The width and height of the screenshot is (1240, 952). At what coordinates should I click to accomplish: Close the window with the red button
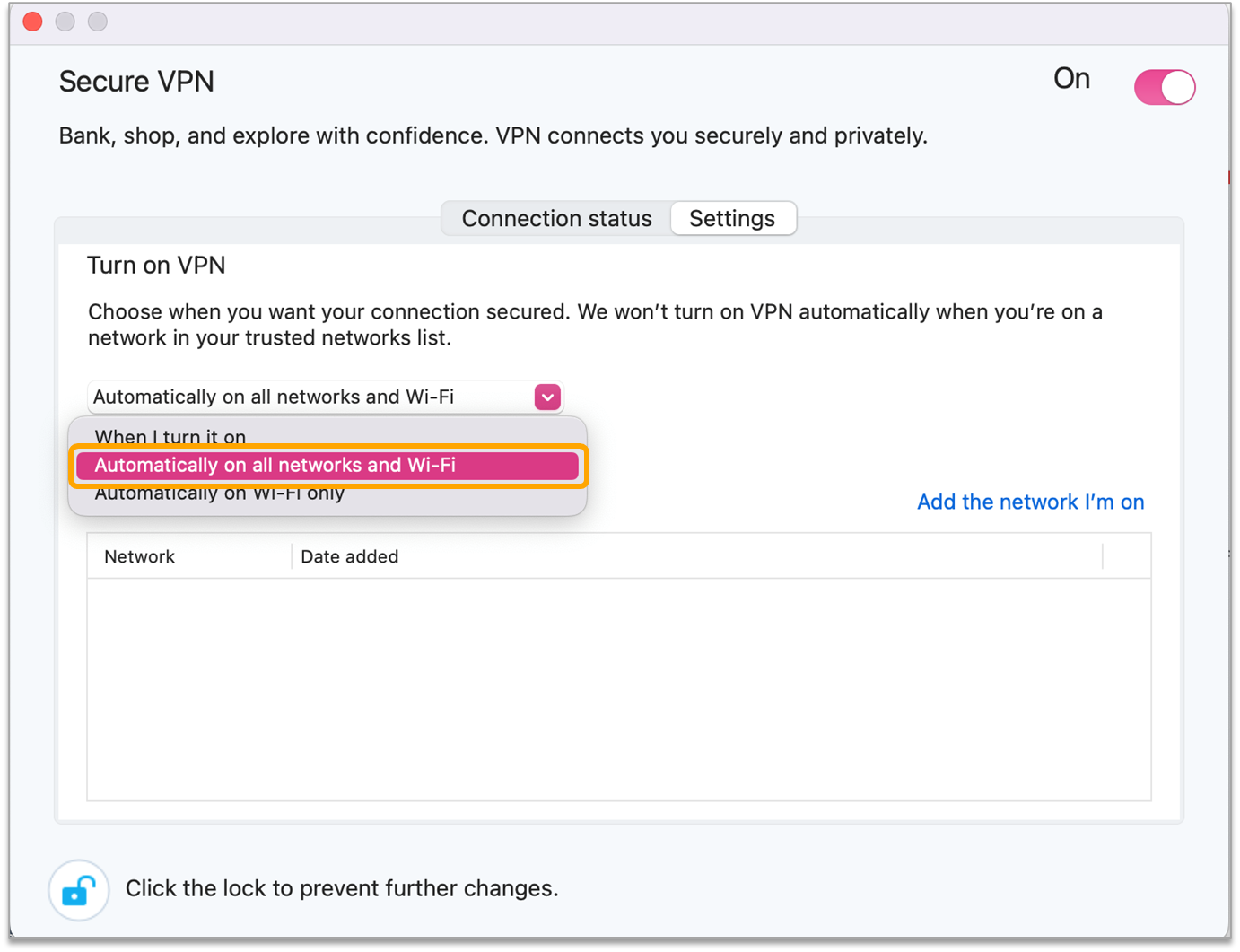[x=33, y=22]
